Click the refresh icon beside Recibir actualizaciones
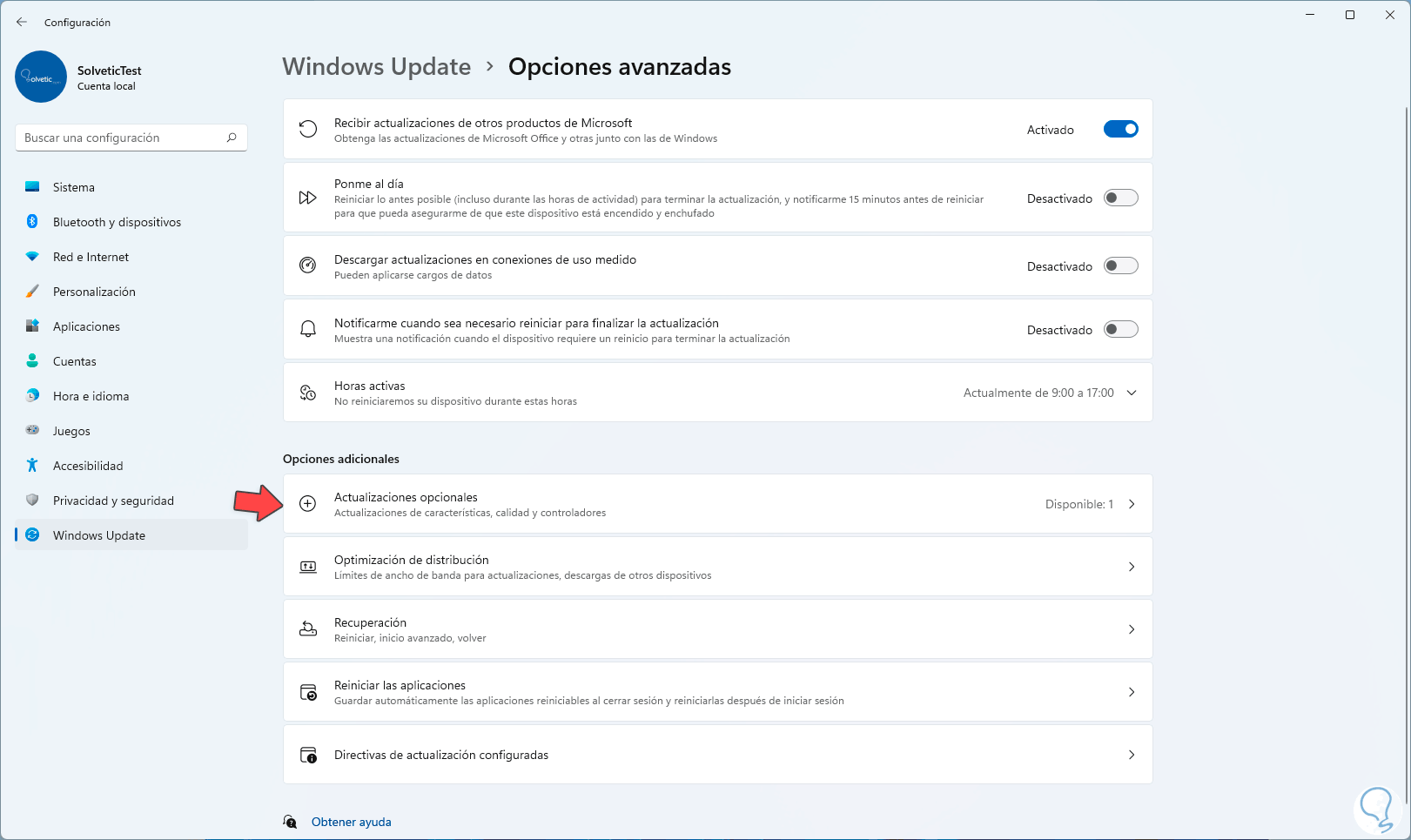The width and height of the screenshot is (1411, 840). (307, 130)
